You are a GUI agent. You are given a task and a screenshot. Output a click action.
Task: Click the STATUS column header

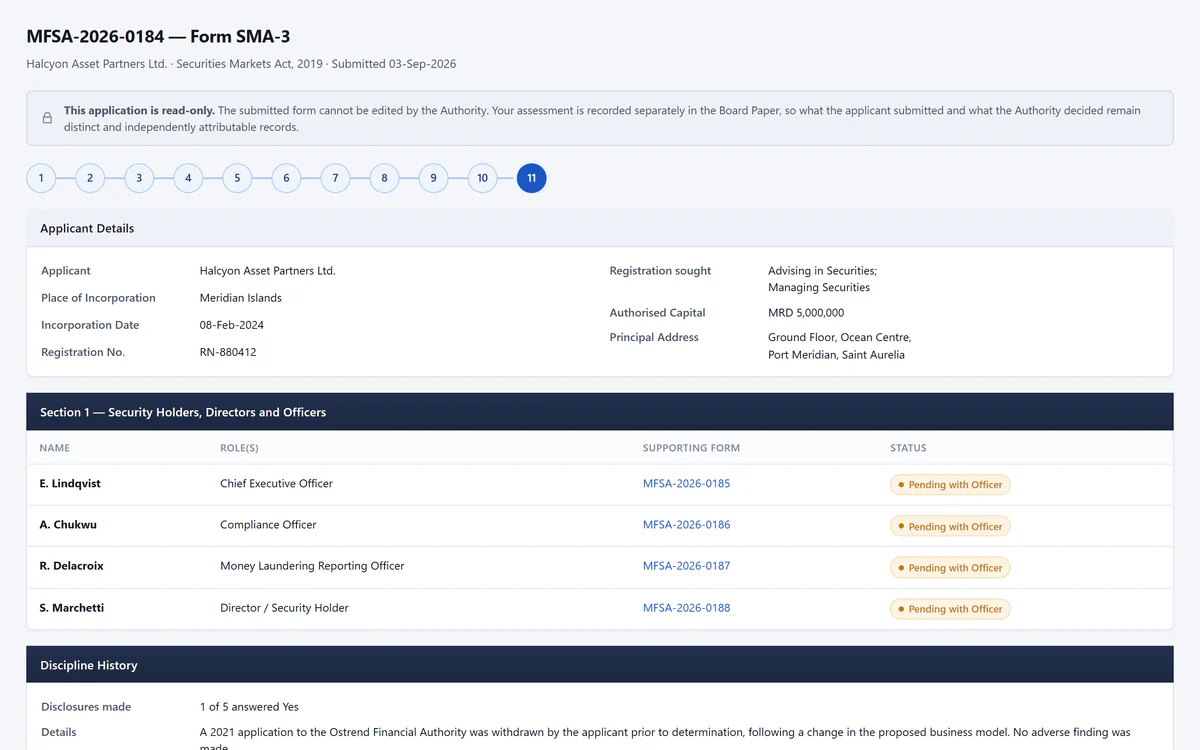[908, 448]
